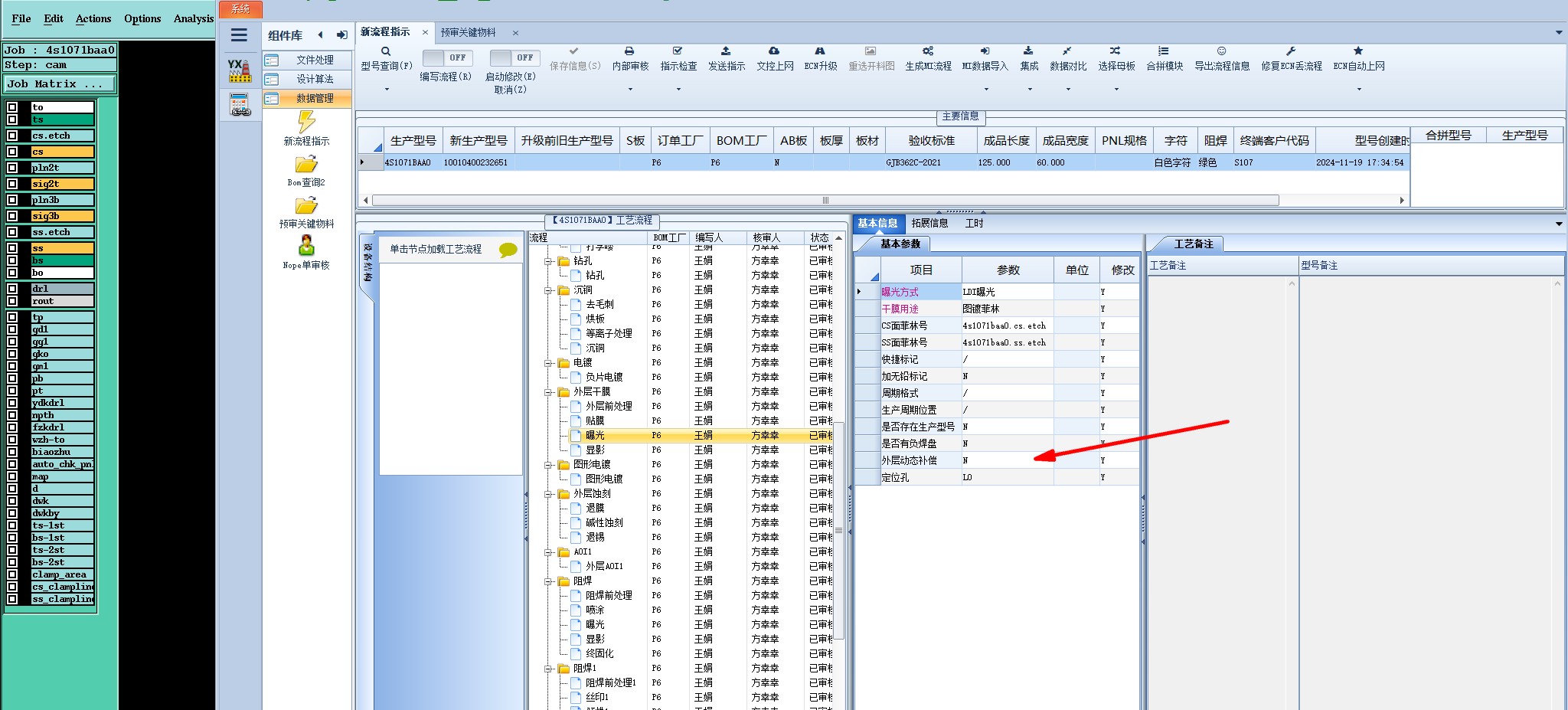
Task: Click the 发送指示 upload icon
Action: click(x=726, y=51)
